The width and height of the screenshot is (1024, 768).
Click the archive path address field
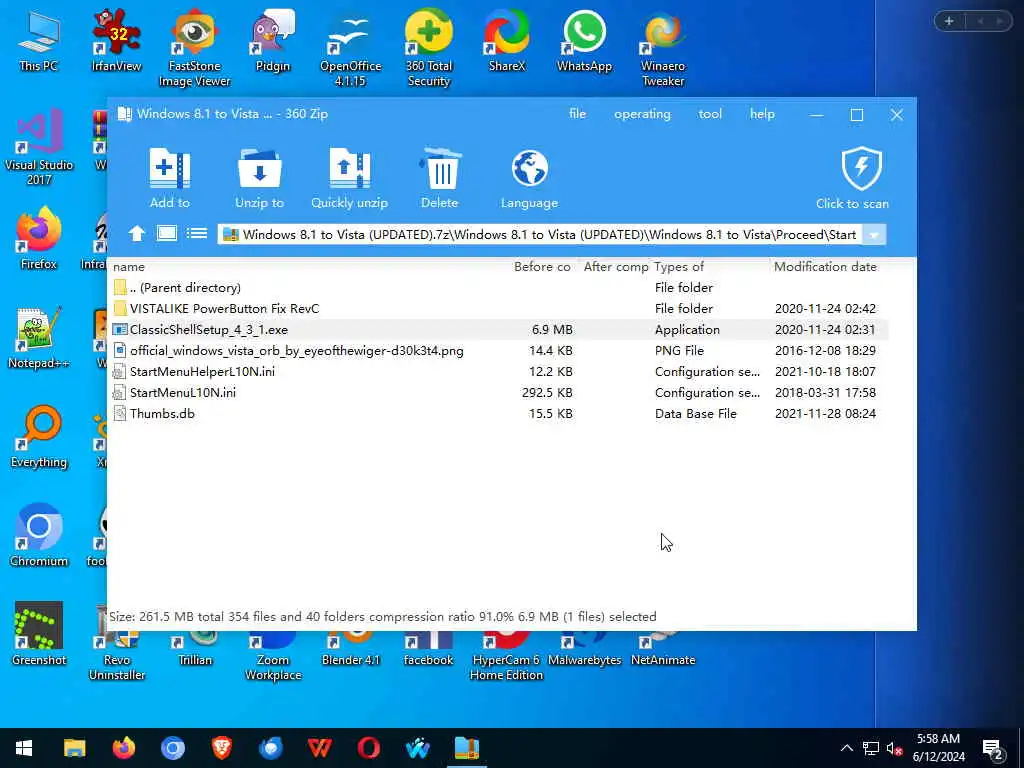point(540,234)
